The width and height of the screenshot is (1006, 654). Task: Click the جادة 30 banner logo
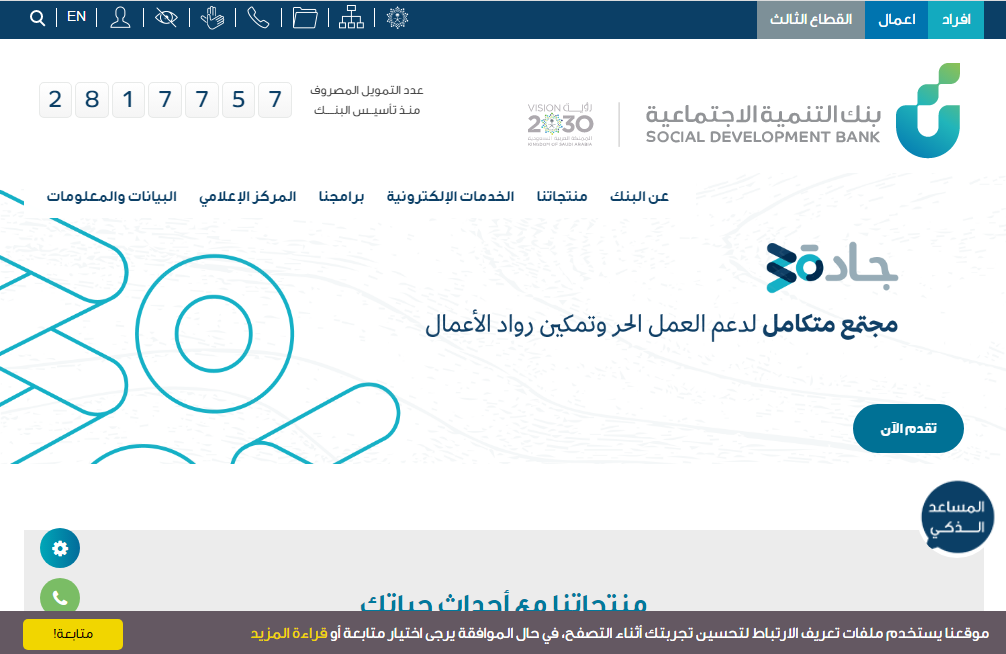(x=832, y=268)
